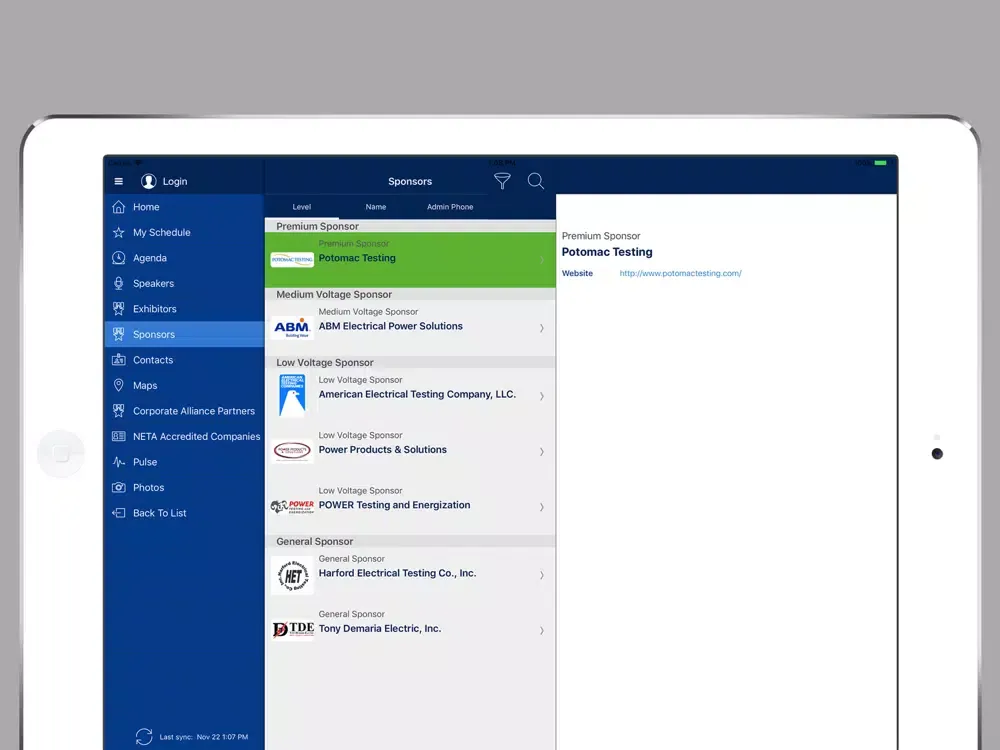1000x750 pixels.
Task: Sort sponsors by Level tab
Action: [302, 207]
